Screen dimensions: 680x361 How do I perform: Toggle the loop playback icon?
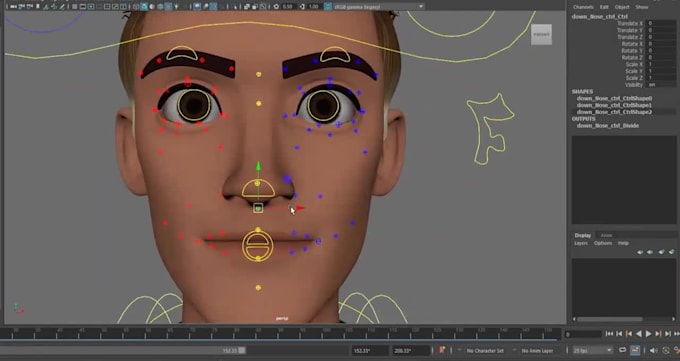[622, 350]
